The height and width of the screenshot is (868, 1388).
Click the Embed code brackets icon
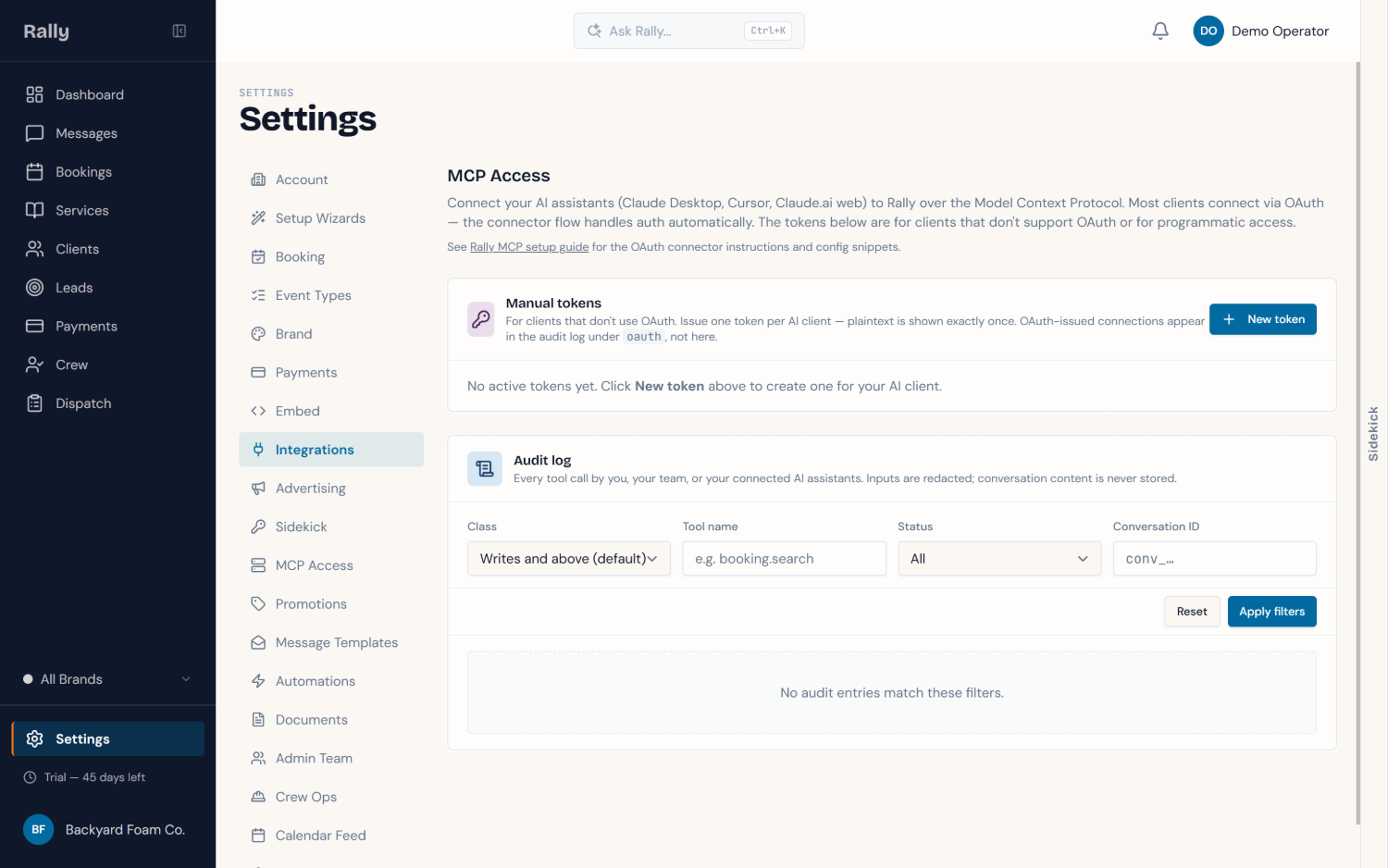258,411
